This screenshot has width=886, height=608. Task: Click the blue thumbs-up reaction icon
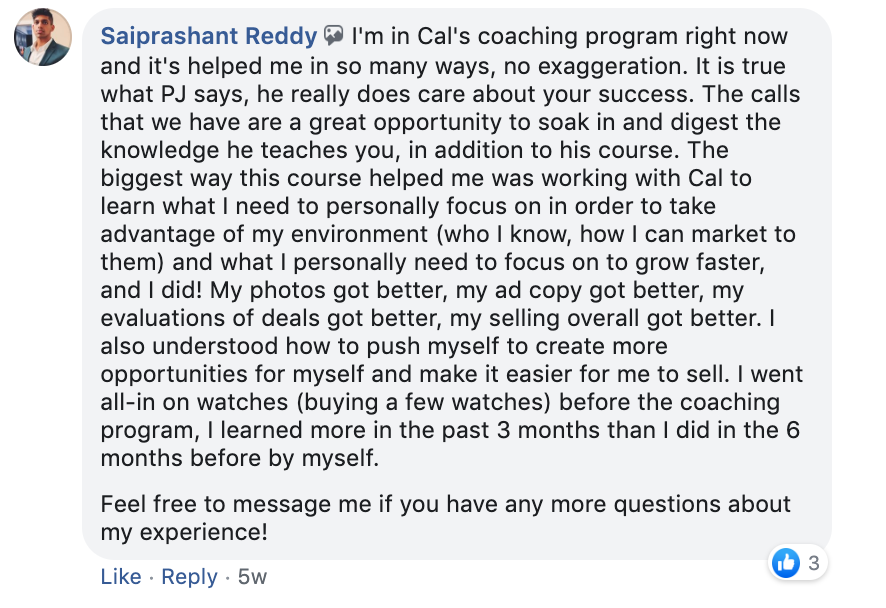785,563
